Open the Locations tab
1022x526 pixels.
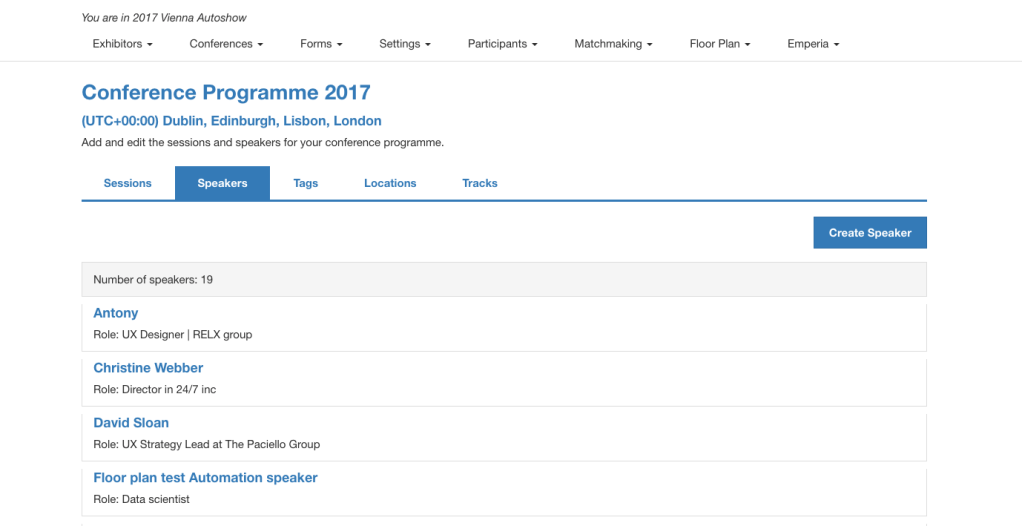click(x=390, y=183)
